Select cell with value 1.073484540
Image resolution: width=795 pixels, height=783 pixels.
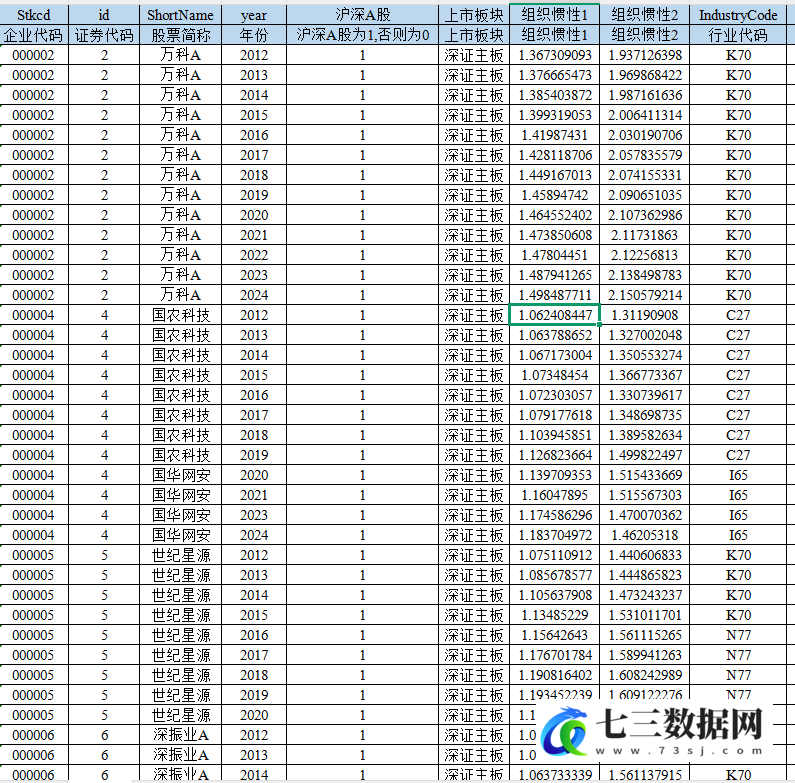(555, 375)
